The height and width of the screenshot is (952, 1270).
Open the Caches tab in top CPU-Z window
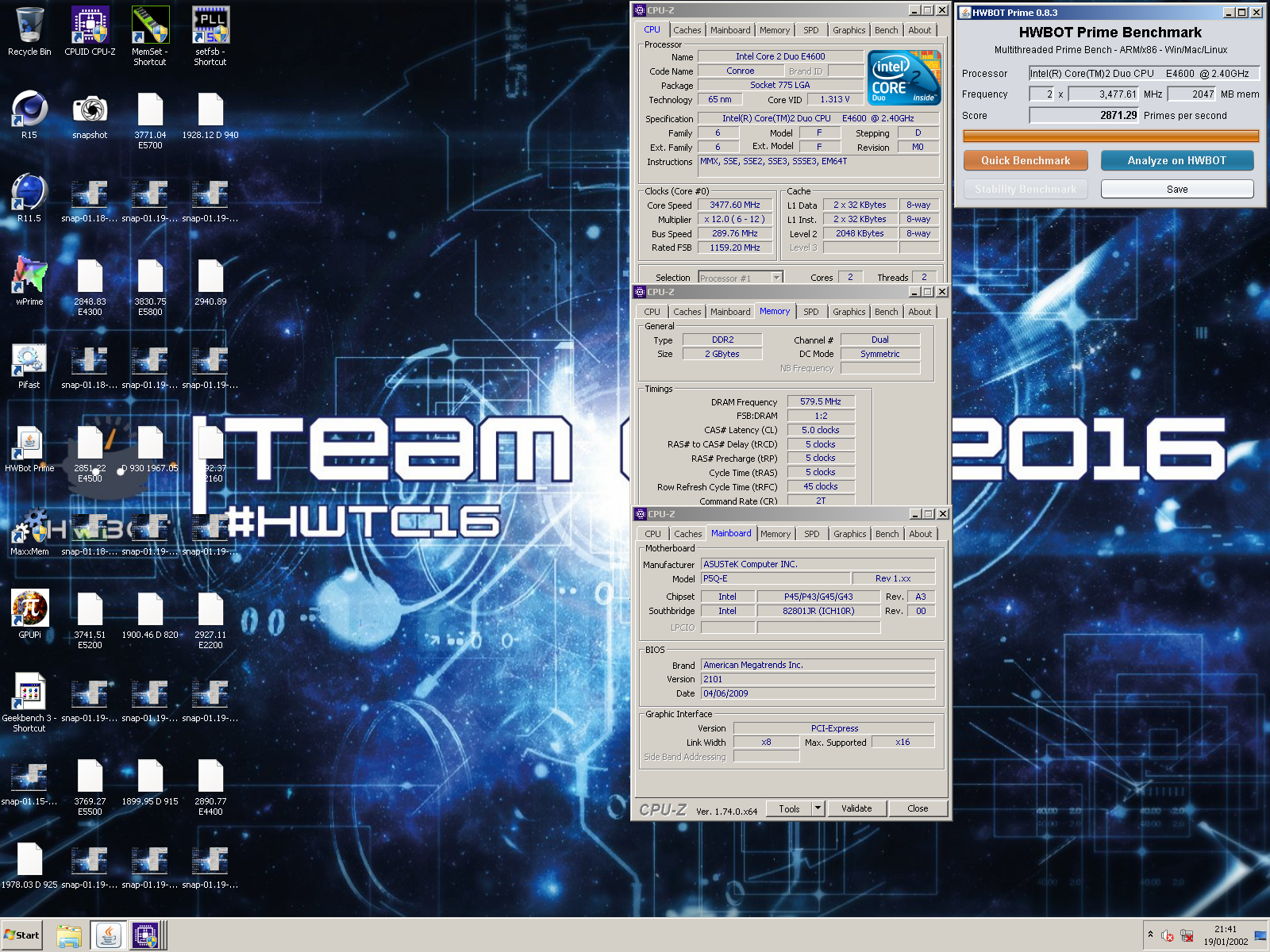click(687, 30)
